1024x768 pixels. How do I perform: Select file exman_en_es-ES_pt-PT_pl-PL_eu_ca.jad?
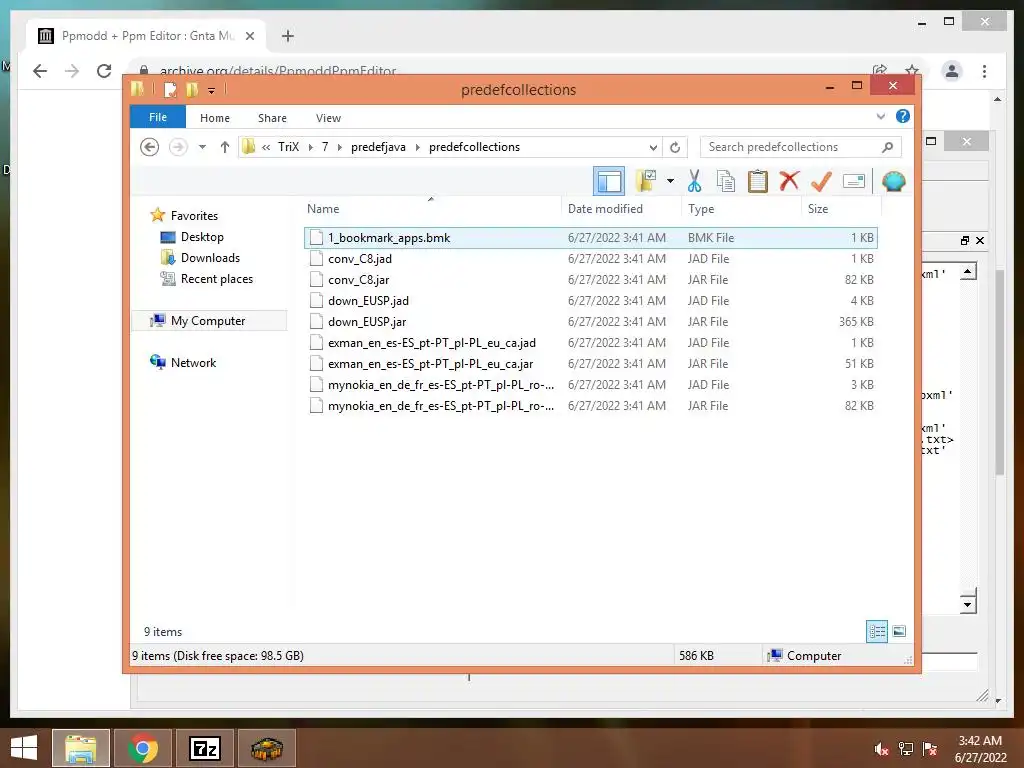pyautogui.click(x=590, y=342)
